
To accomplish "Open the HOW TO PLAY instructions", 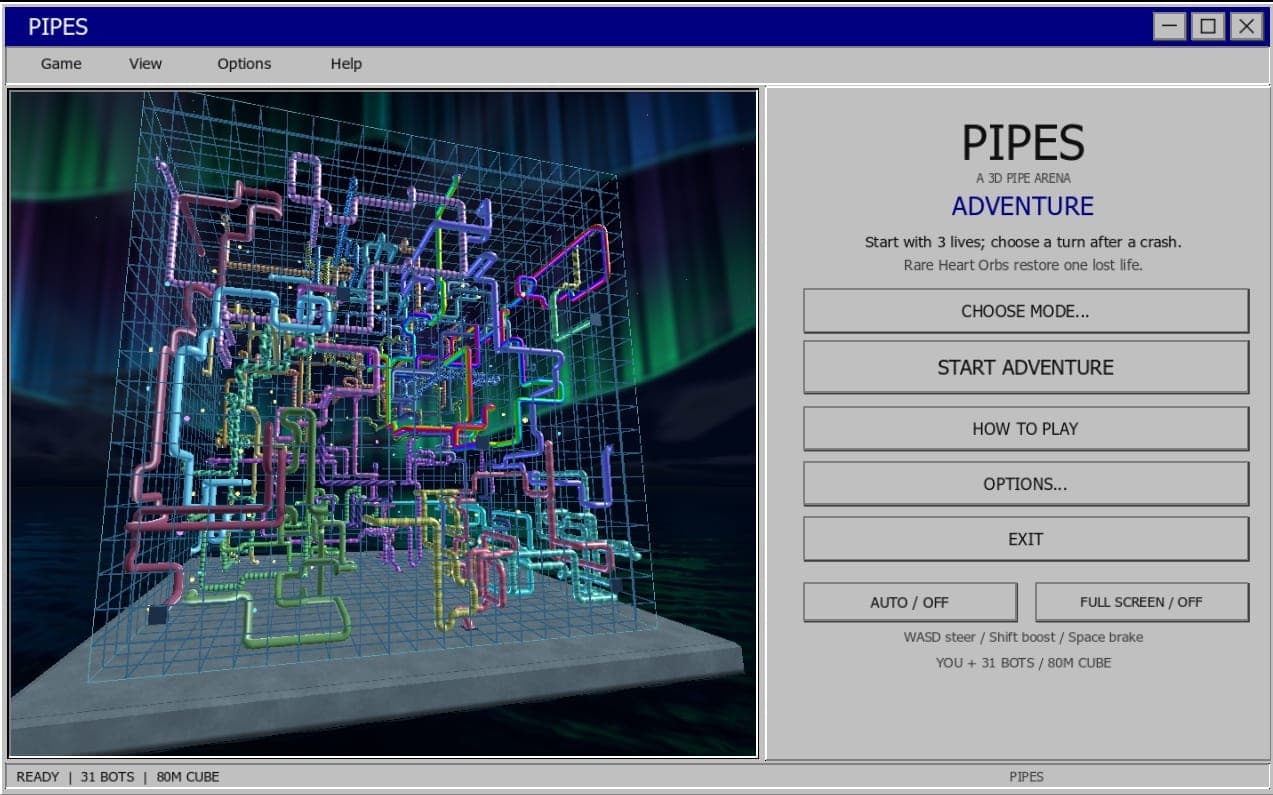I will pyautogui.click(x=1026, y=429).
